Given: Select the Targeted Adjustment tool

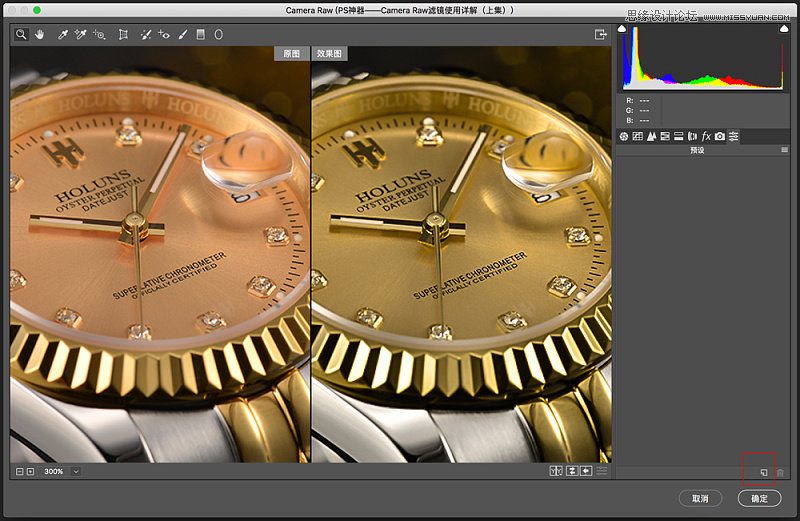Looking at the screenshot, I should coord(99,35).
